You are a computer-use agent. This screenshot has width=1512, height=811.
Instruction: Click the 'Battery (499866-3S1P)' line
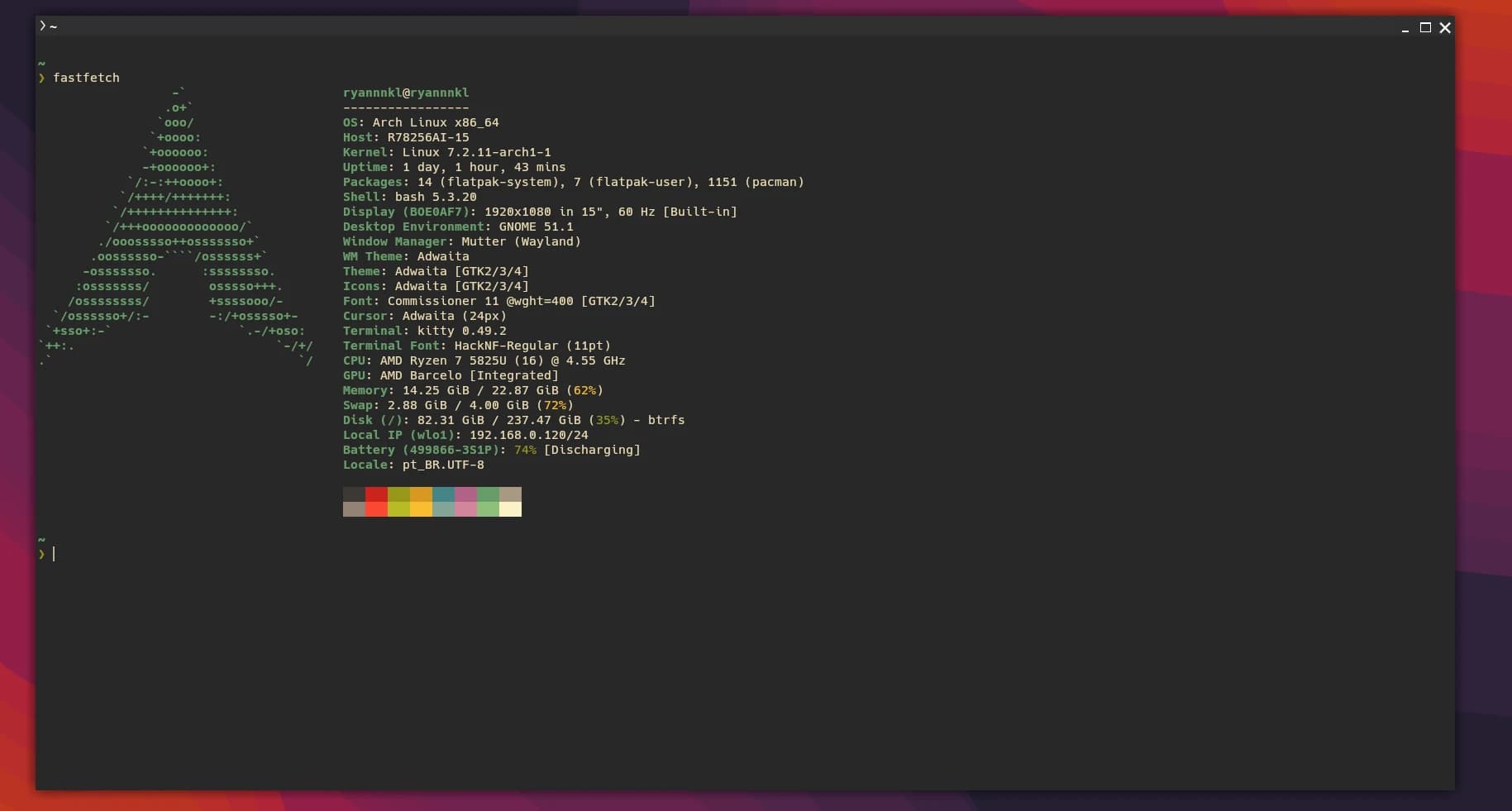click(x=492, y=450)
